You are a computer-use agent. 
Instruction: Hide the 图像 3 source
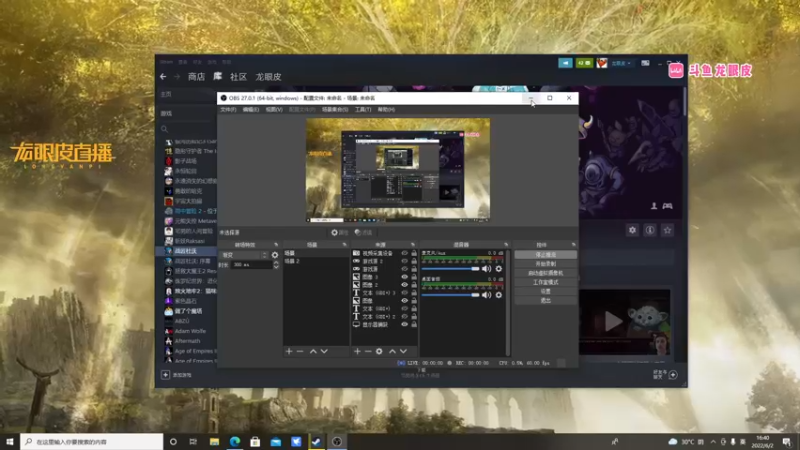point(405,277)
